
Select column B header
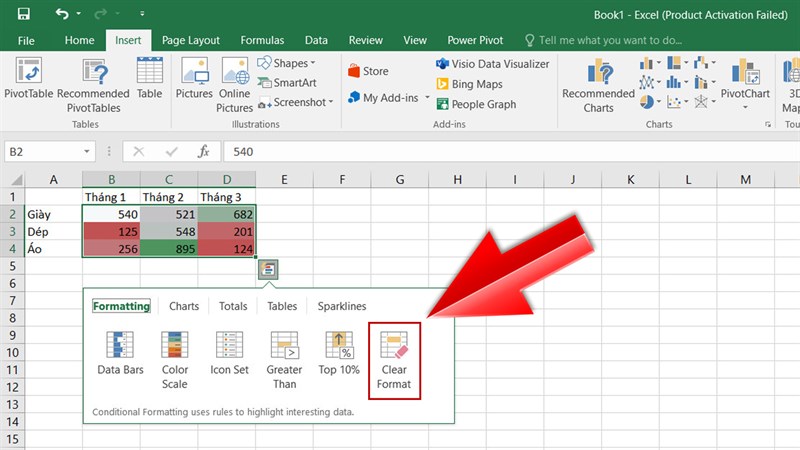coord(111,179)
